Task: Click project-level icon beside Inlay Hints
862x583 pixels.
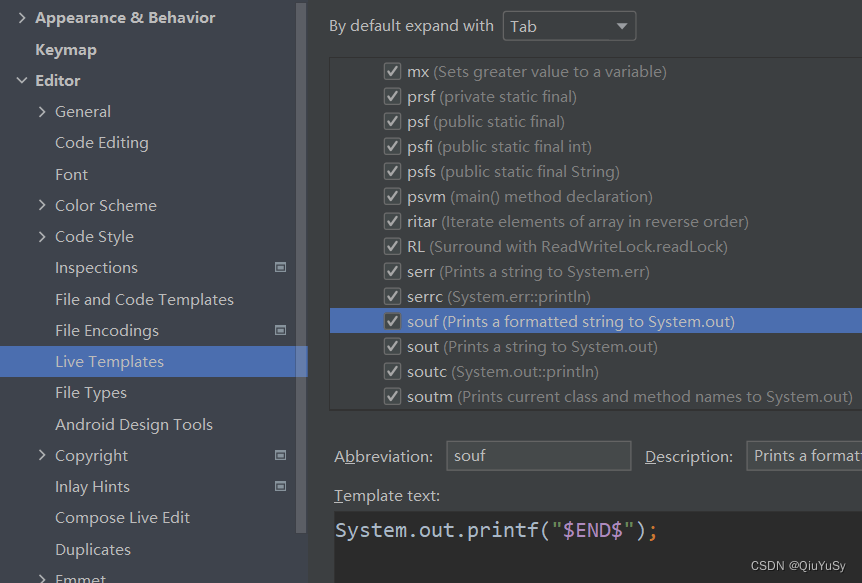Action: tap(280, 486)
